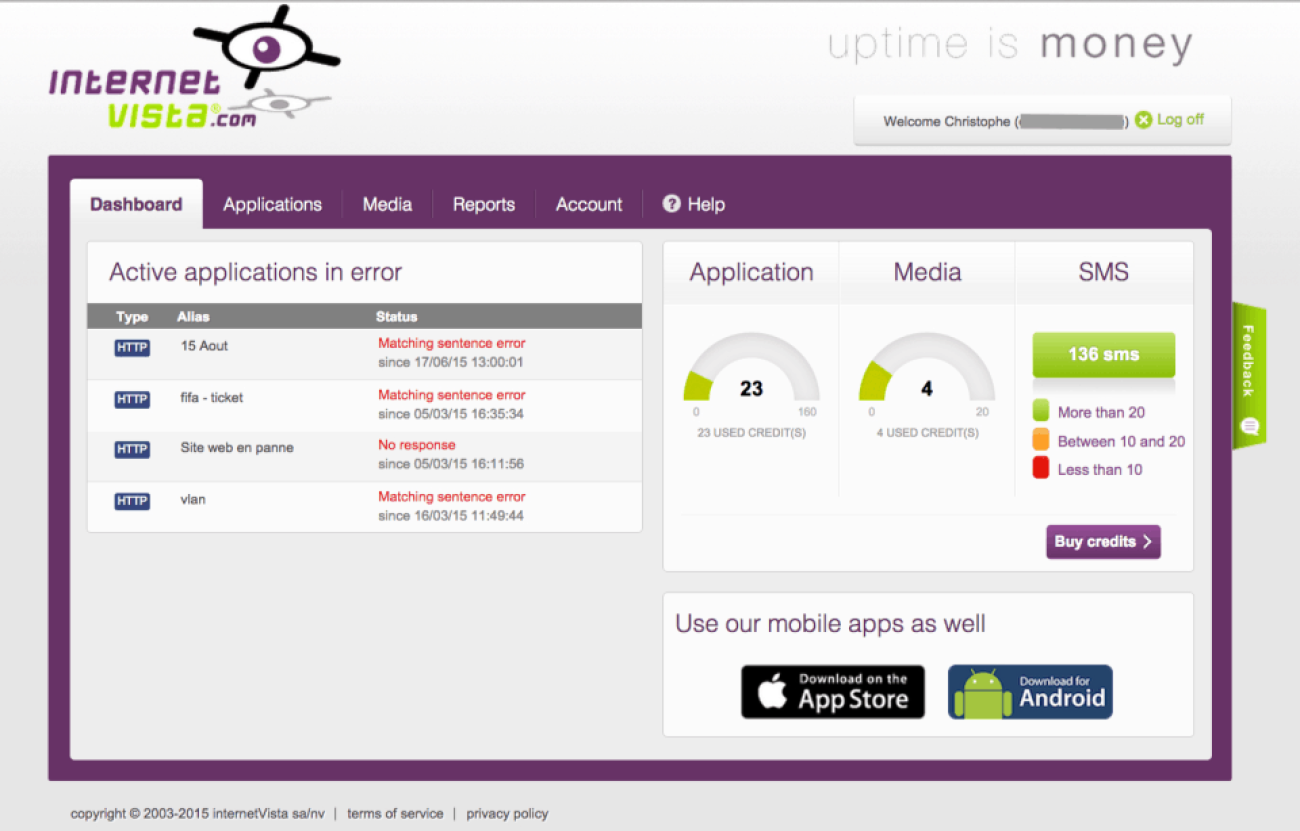The width and height of the screenshot is (1300, 831).
Task: Click the HTTP icon beside Site web en panne
Action: (x=131, y=449)
